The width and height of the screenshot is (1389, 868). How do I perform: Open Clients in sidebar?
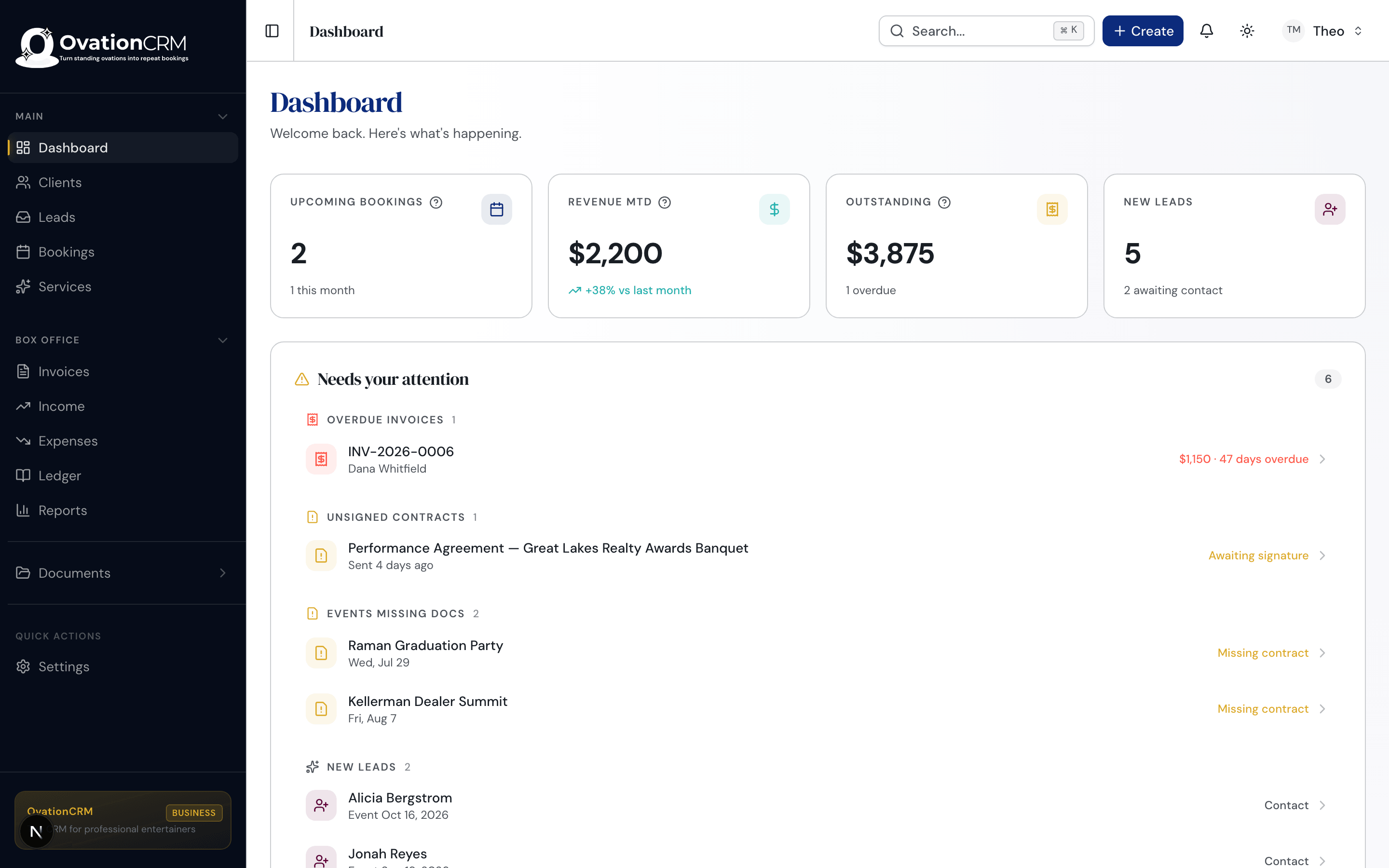(x=123, y=183)
